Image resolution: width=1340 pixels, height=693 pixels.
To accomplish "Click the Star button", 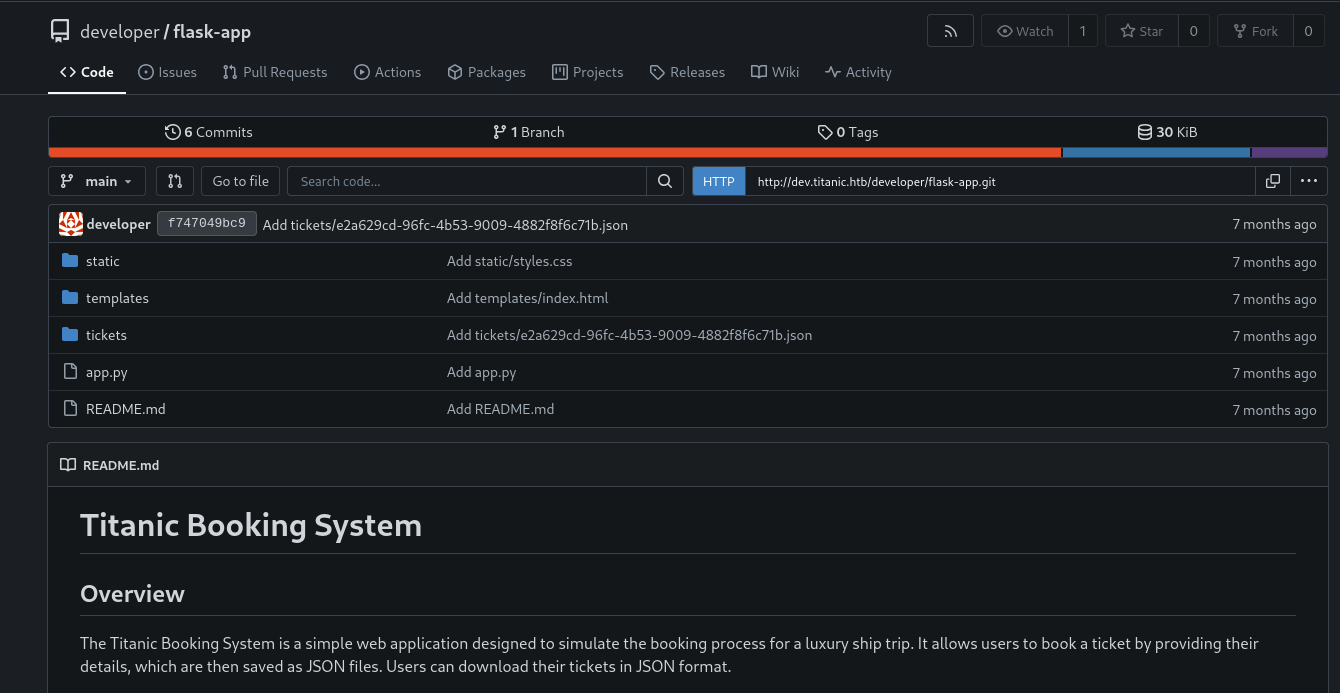I will (1142, 31).
